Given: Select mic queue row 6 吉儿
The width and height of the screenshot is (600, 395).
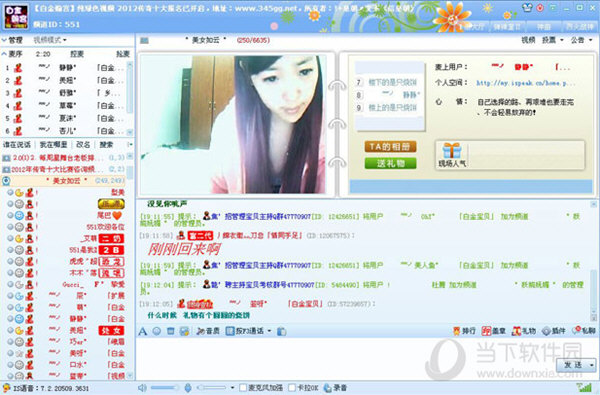Looking at the screenshot, I should (64, 131).
